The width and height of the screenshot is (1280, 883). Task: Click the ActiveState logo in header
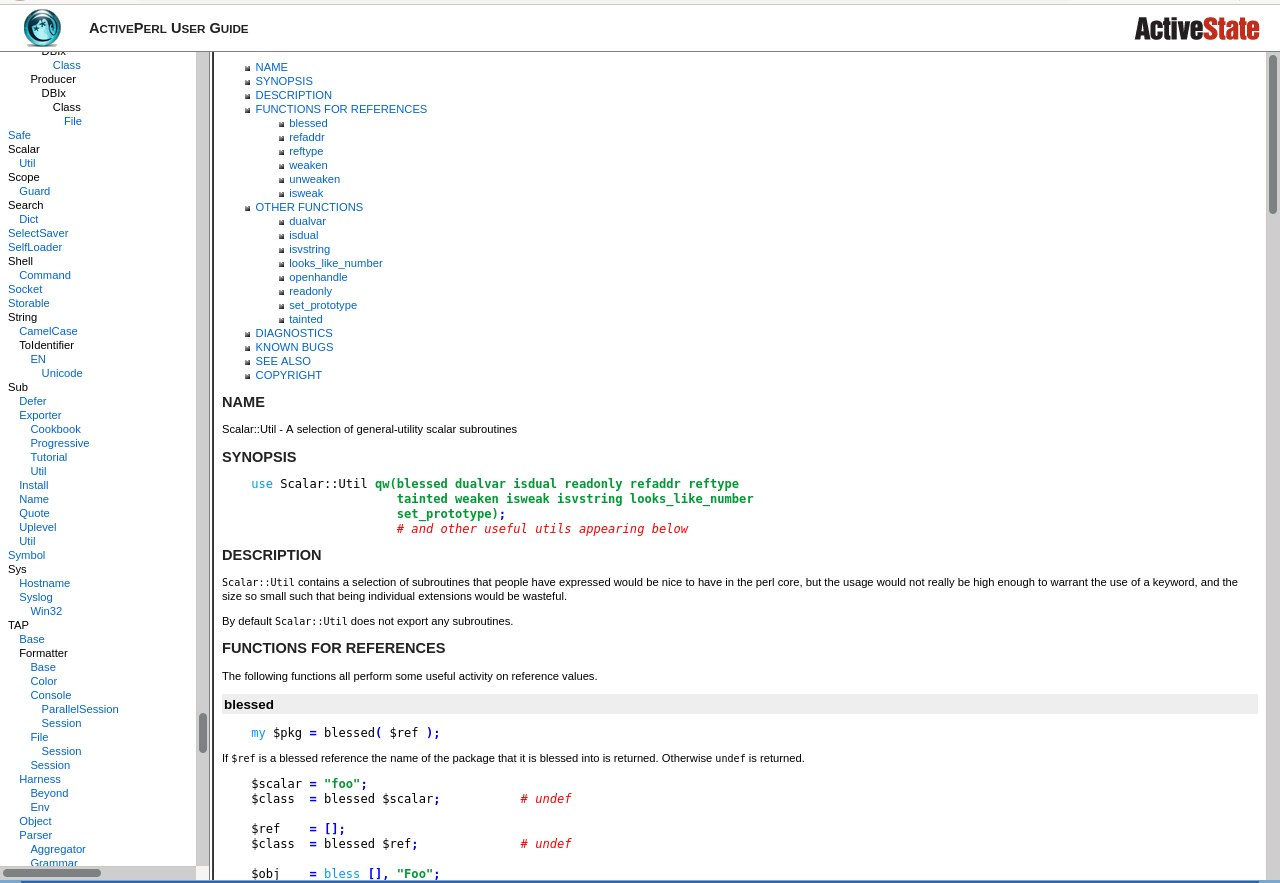click(x=1196, y=28)
